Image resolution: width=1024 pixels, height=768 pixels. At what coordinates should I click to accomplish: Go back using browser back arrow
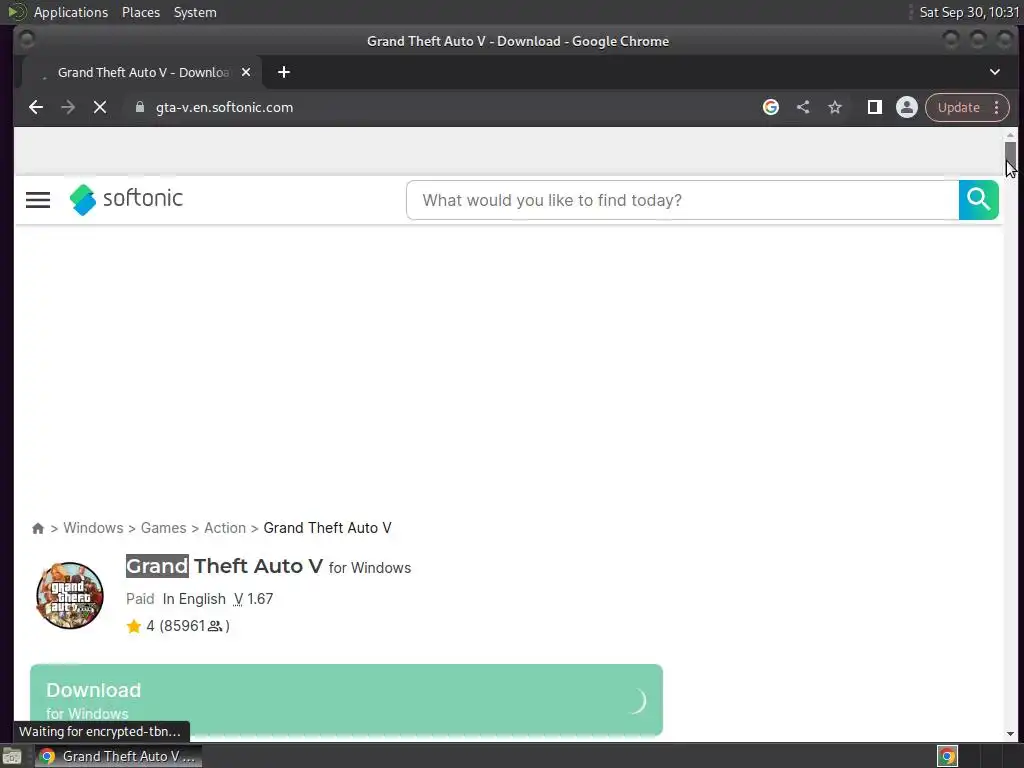click(x=36, y=107)
